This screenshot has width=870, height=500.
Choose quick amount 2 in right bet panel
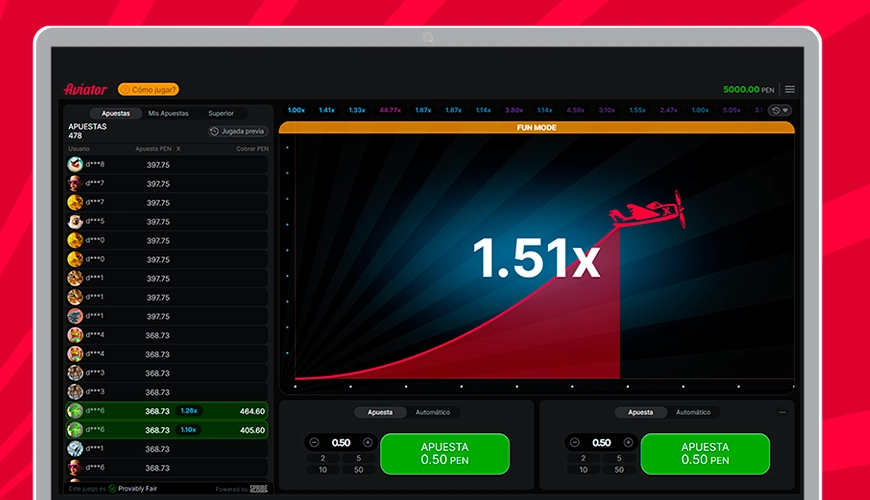point(583,458)
